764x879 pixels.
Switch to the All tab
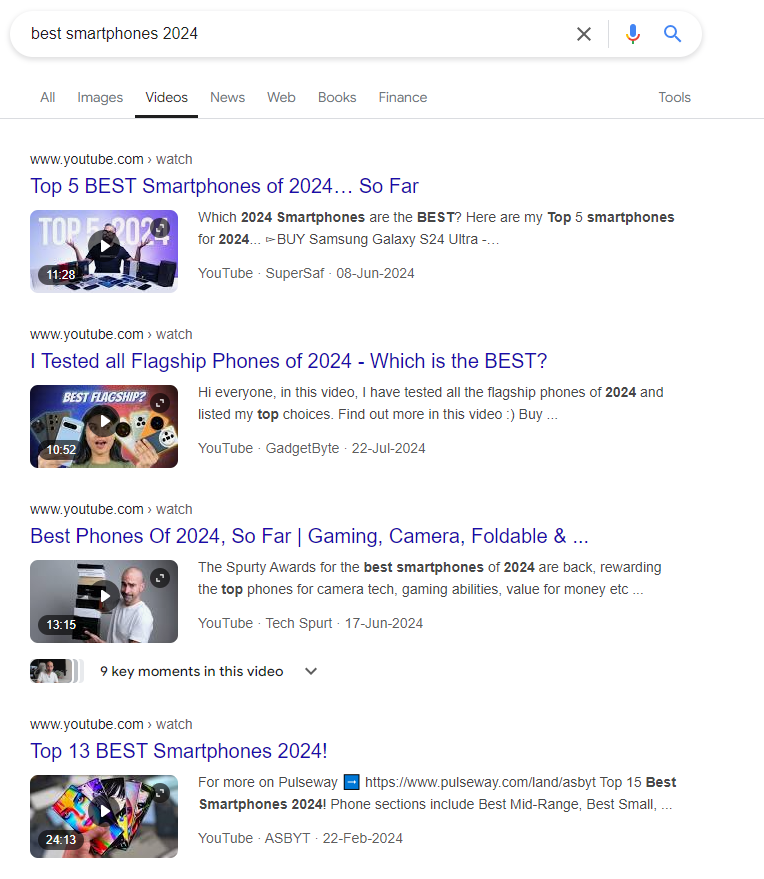[48, 98]
